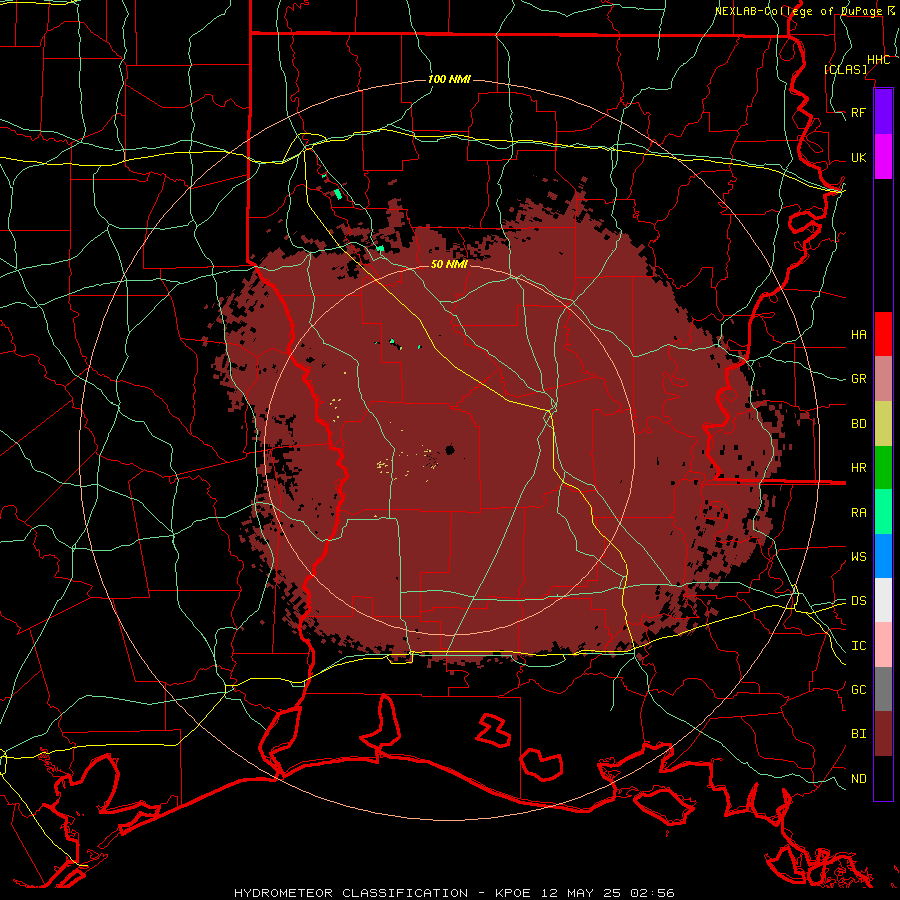Pick the yellow BD legend color swatch
The image size is (900, 900).
(x=883, y=423)
